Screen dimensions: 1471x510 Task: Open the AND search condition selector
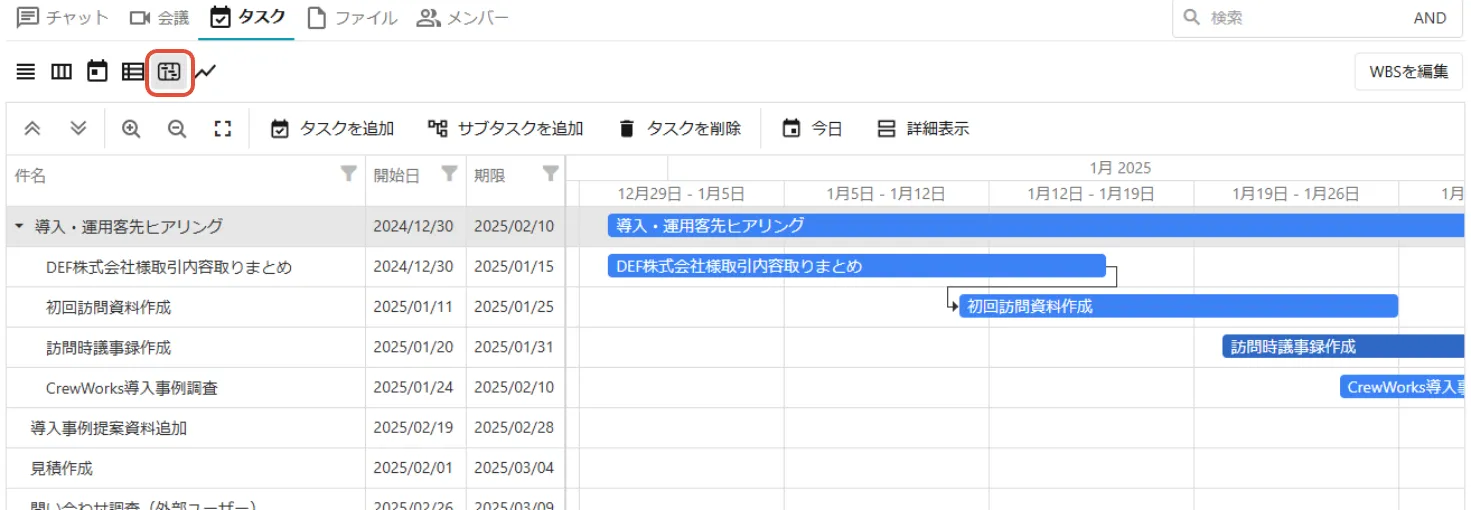[1430, 18]
